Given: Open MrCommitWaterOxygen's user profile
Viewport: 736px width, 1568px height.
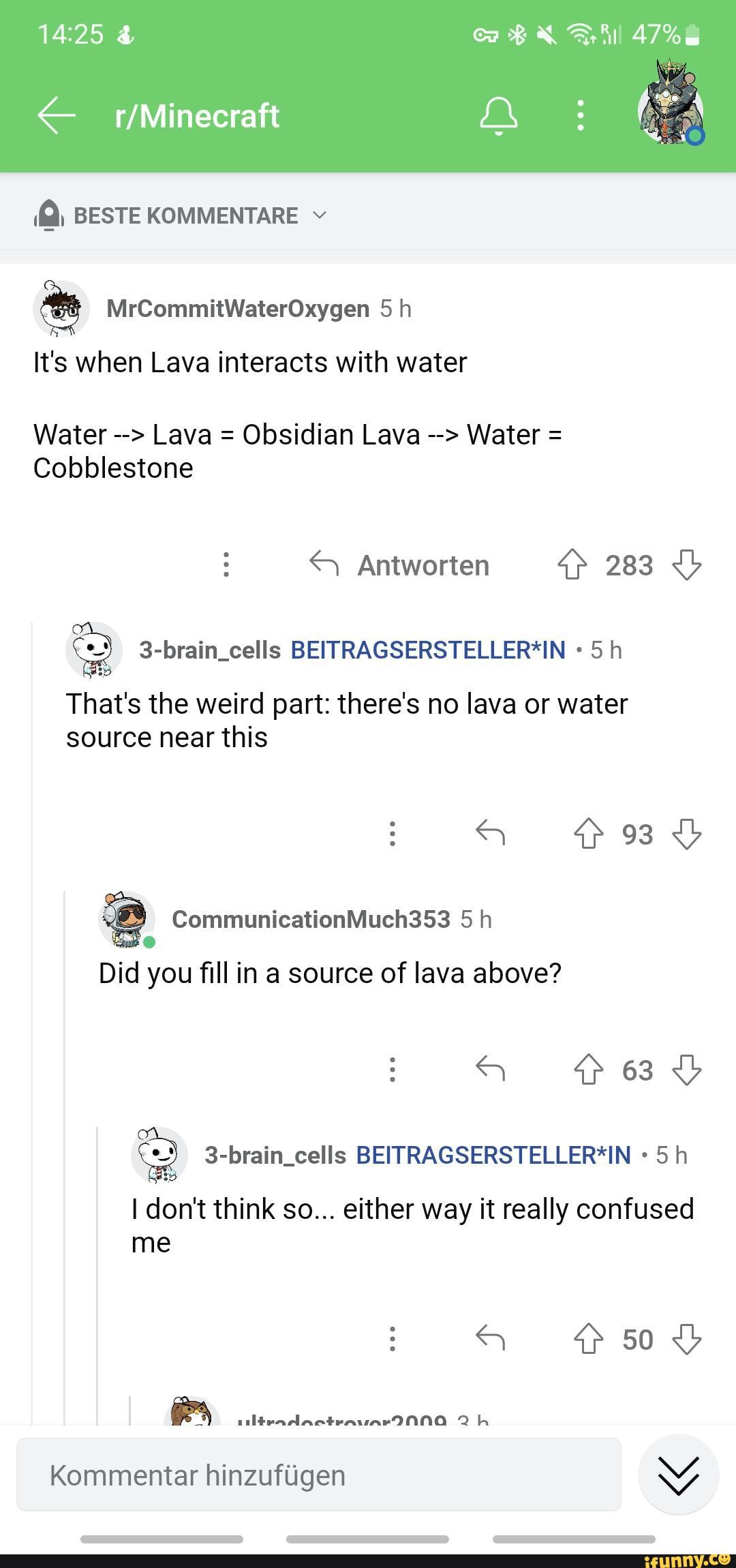Looking at the screenshot, I should (238, 309).
